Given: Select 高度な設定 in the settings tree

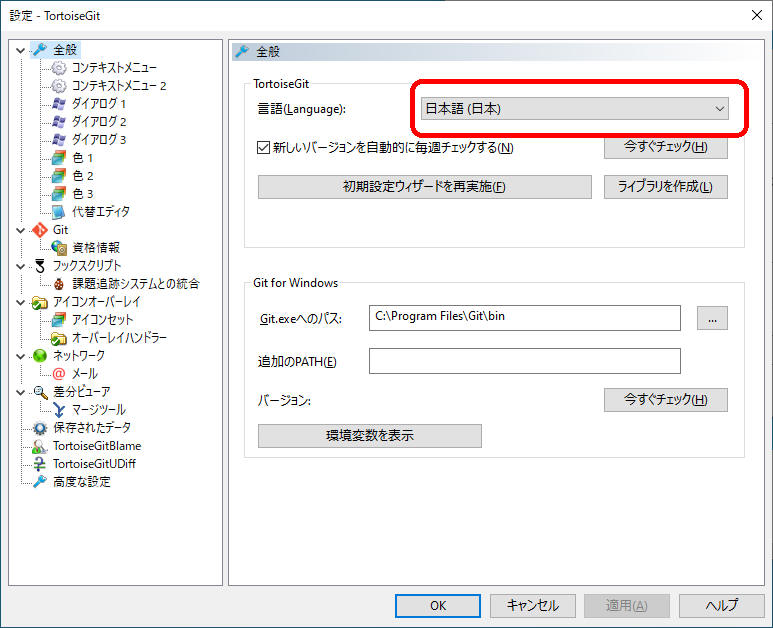Looking at the screenshot, I should (81, 482).
